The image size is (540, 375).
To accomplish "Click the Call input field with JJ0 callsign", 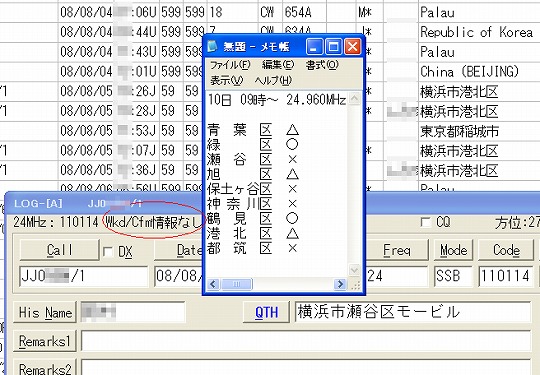I will [84, 276].
